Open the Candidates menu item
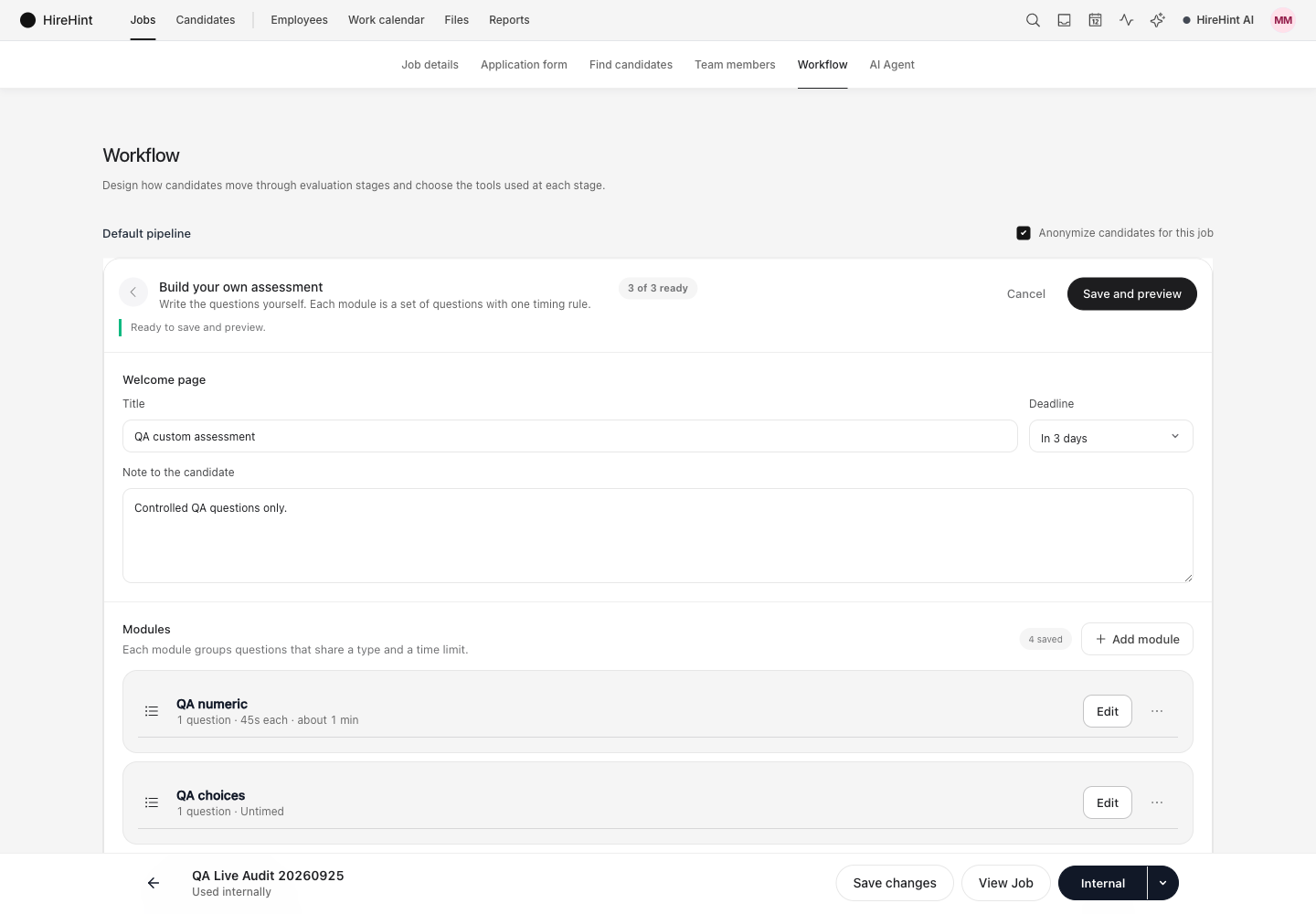 (x=206, y=20)
